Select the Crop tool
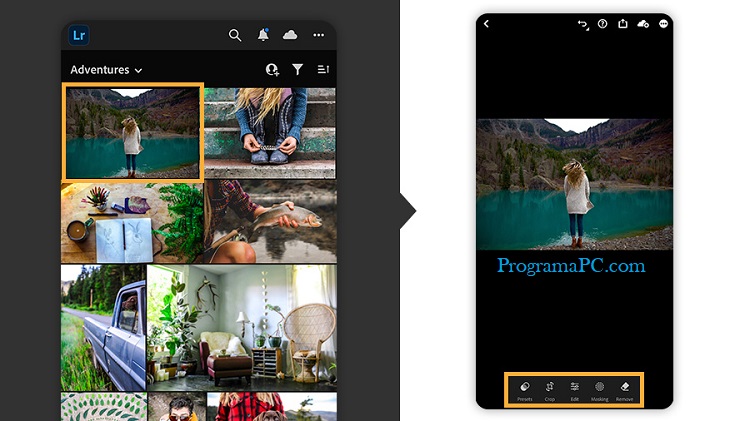 [550, 388]
